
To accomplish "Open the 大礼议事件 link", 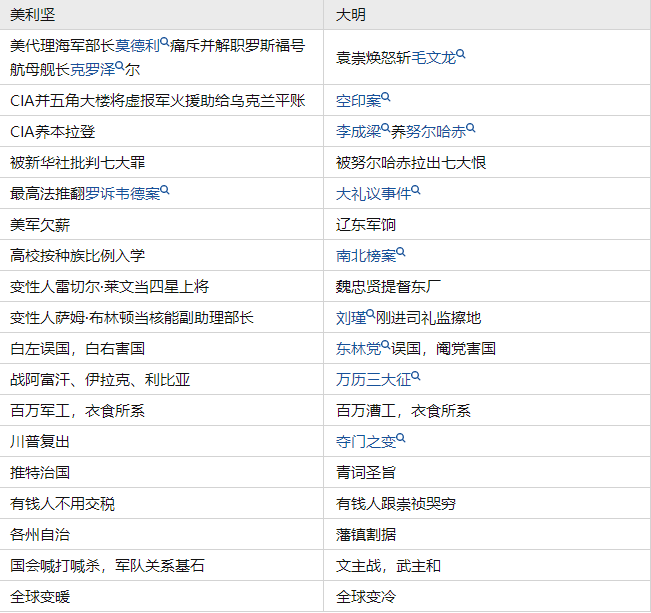I will (x=365, y=193).
